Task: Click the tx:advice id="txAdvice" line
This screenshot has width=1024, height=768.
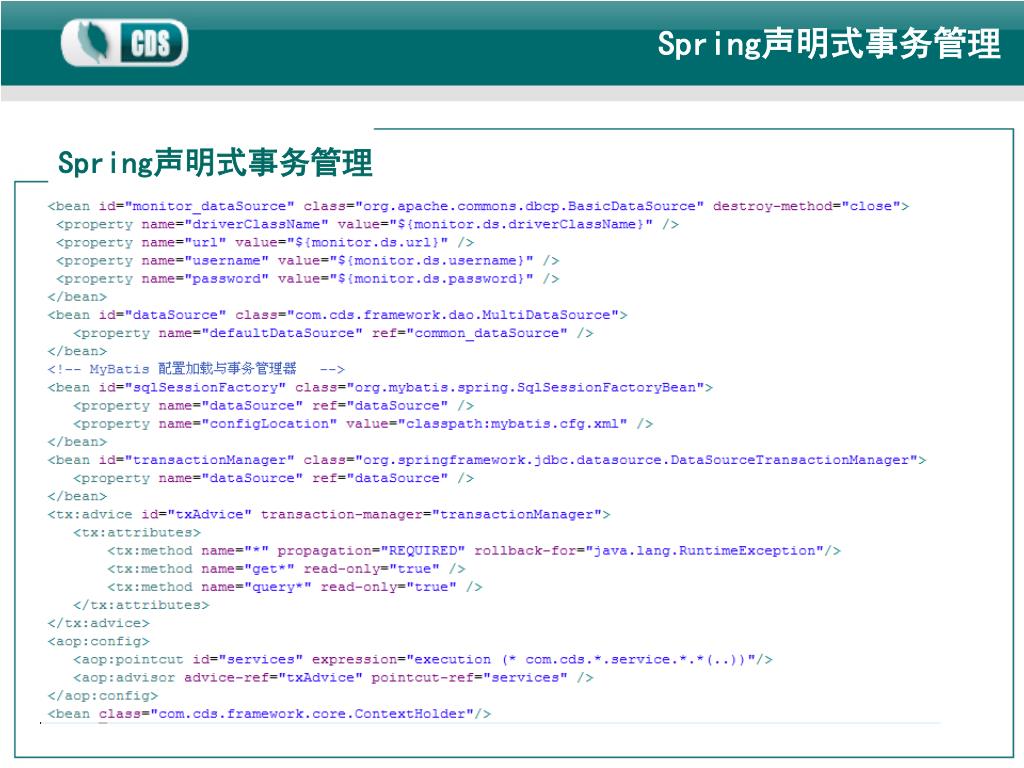Action: tap(329, 515)
